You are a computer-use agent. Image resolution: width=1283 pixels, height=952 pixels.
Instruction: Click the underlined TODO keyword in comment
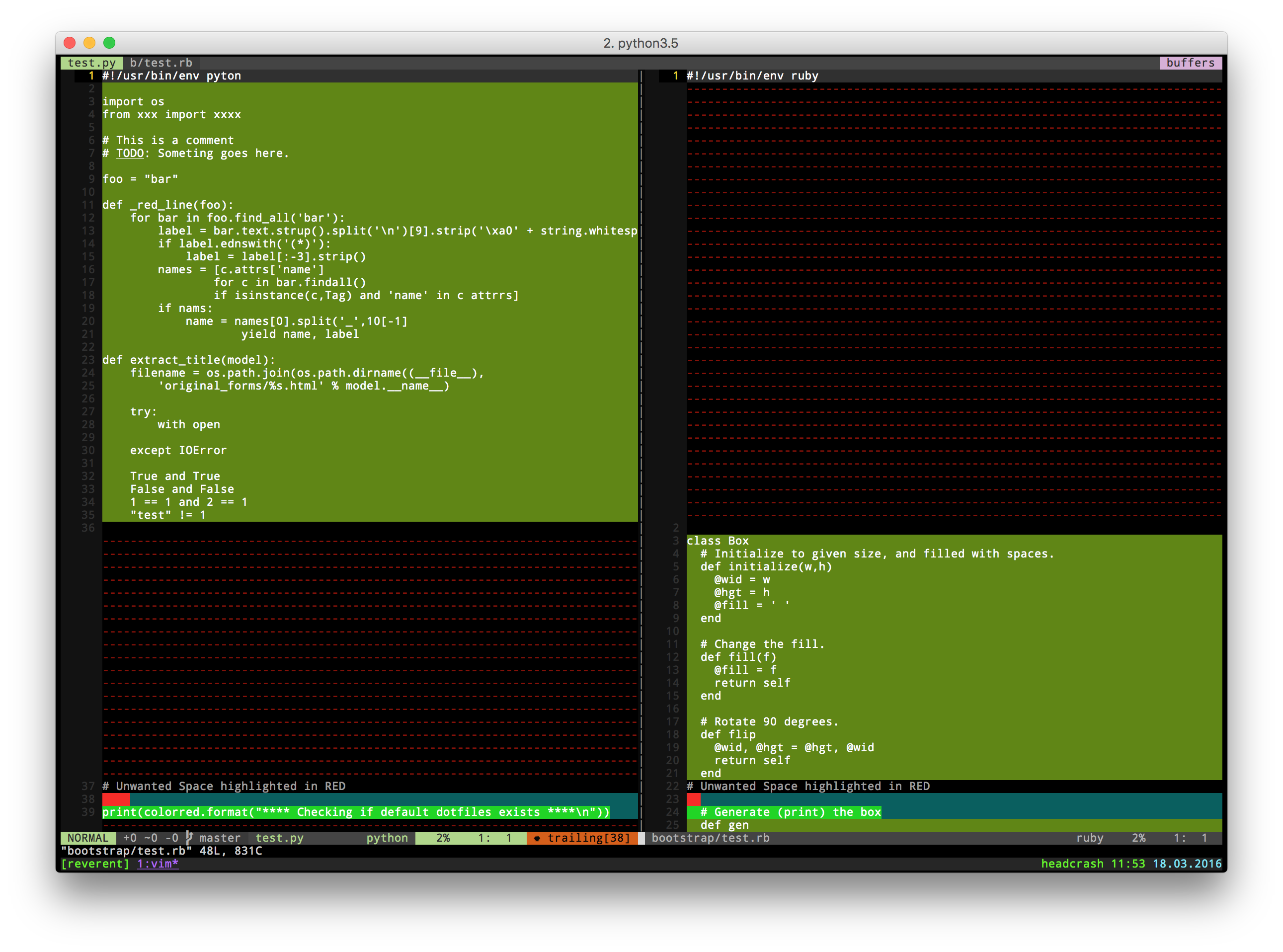click(130, 154)
